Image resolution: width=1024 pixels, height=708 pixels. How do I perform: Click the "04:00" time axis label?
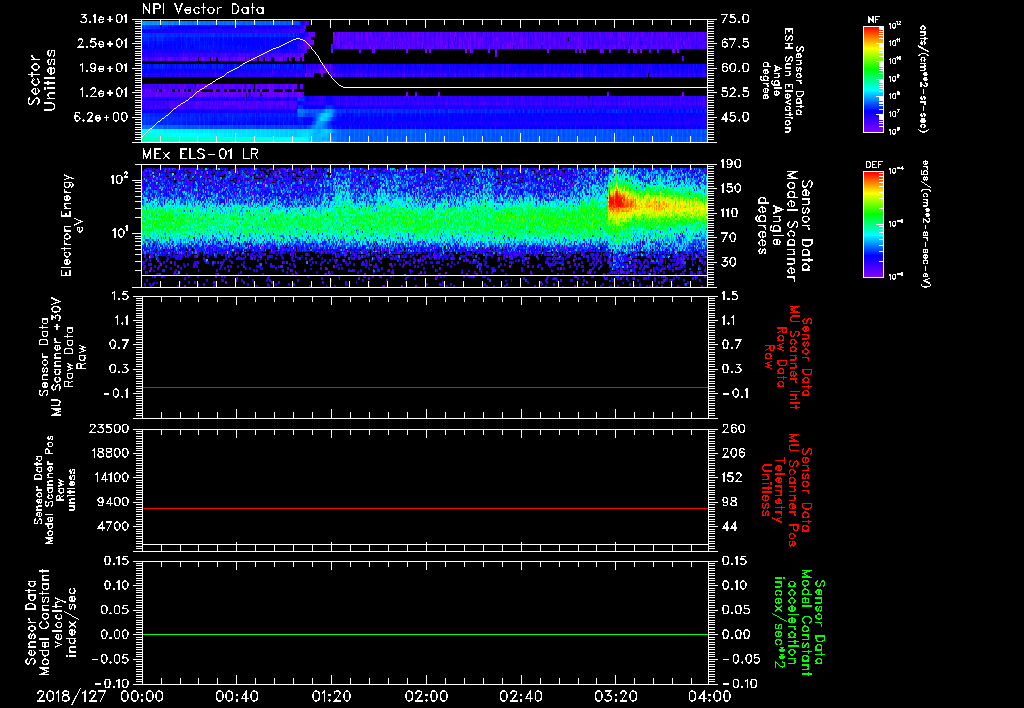pos(710,696)
